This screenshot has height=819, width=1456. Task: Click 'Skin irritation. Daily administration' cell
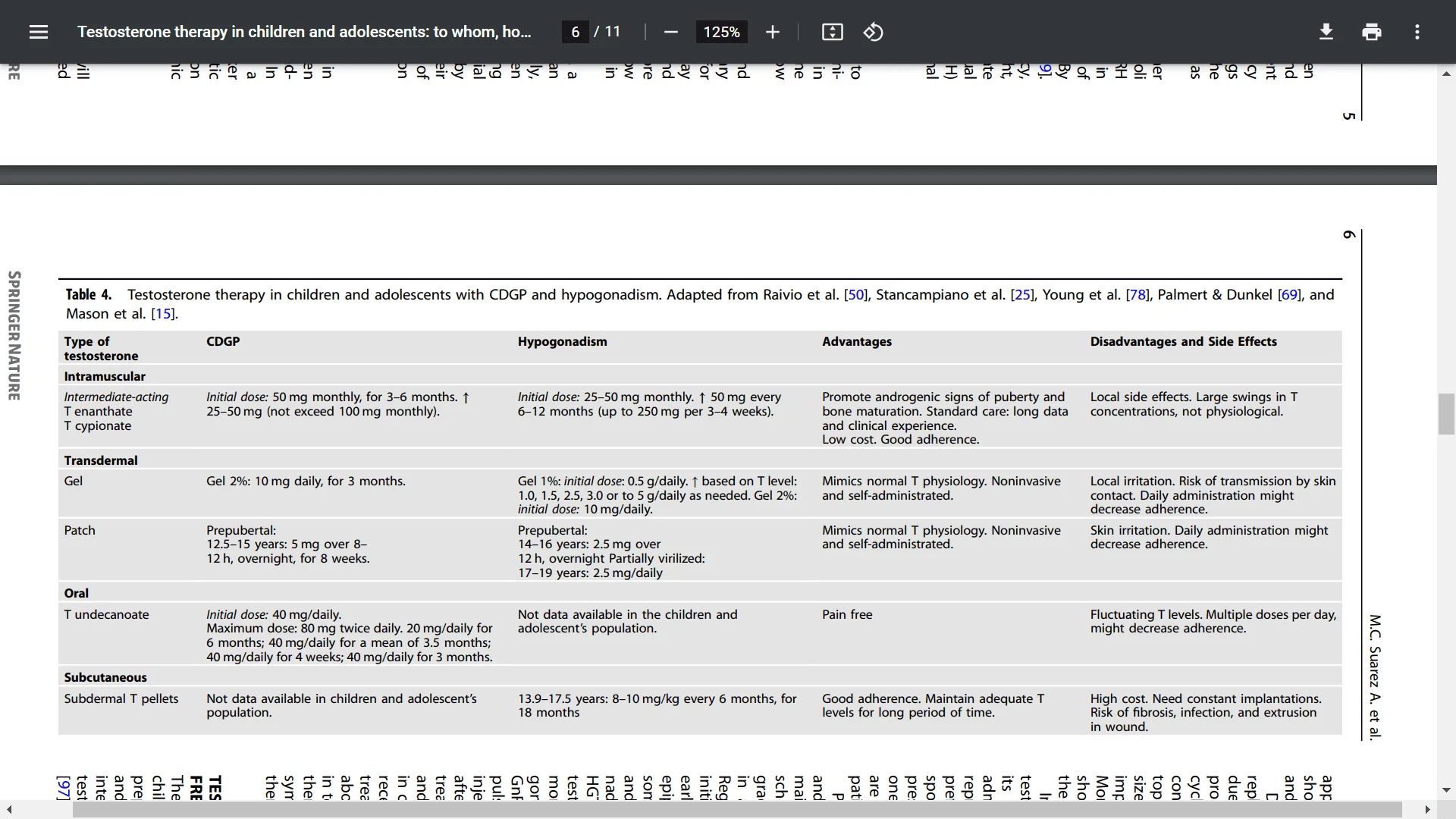tap(1209, 538)
